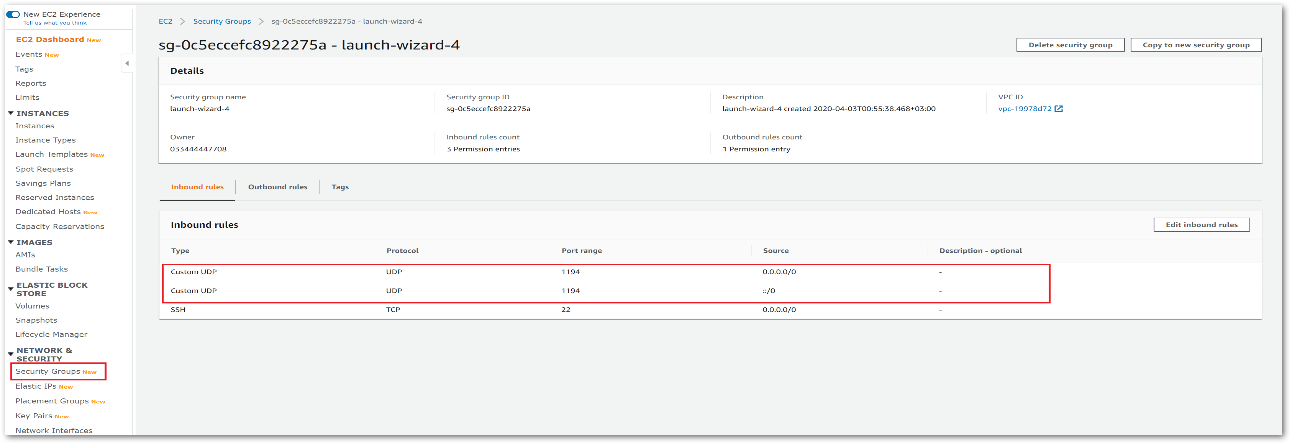Select security group ID sg-0c5eccefc8922275a value
Screen dimensions: 1291x444
(x=488, y=108)
